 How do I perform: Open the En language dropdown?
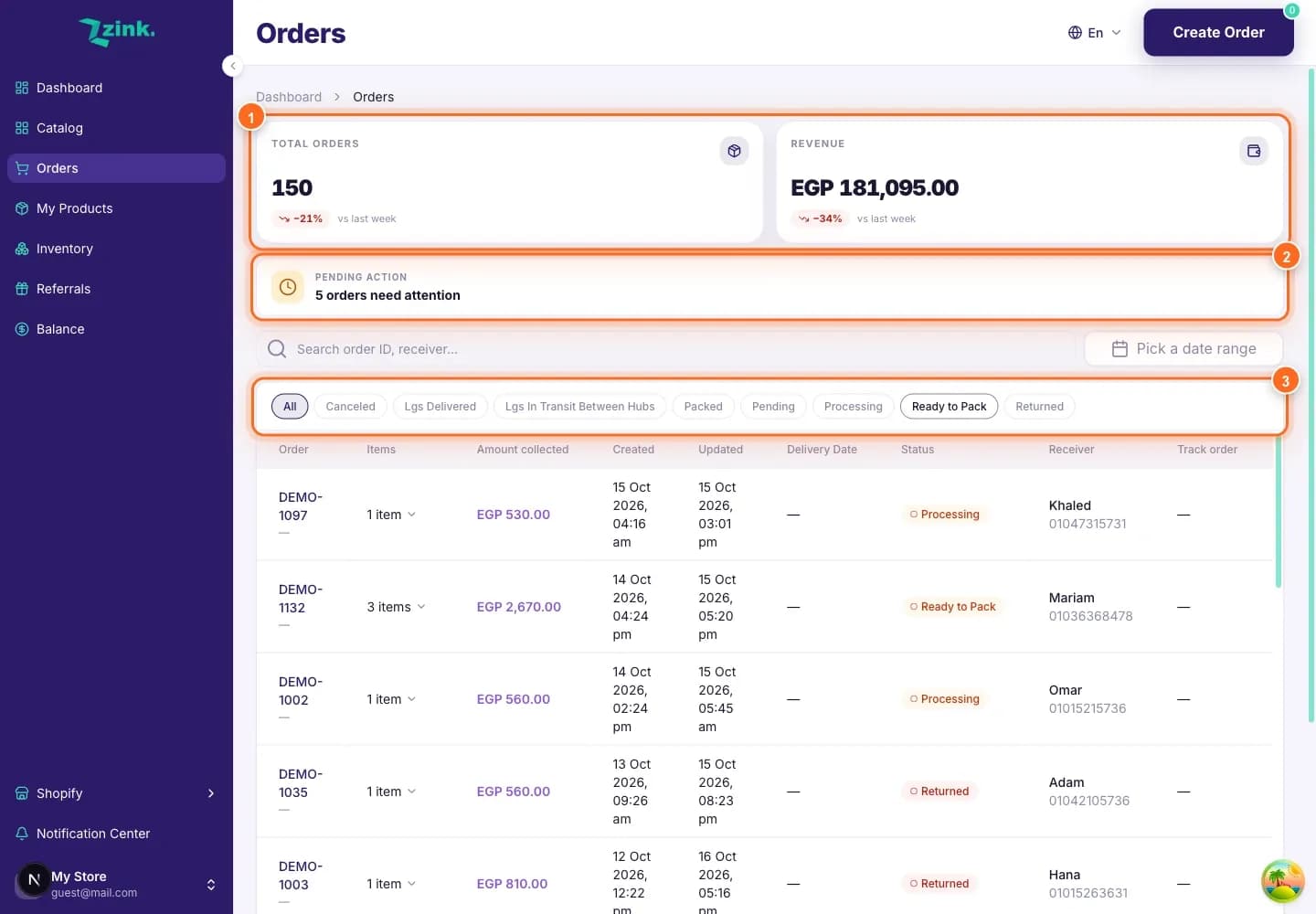point(1094,33)
